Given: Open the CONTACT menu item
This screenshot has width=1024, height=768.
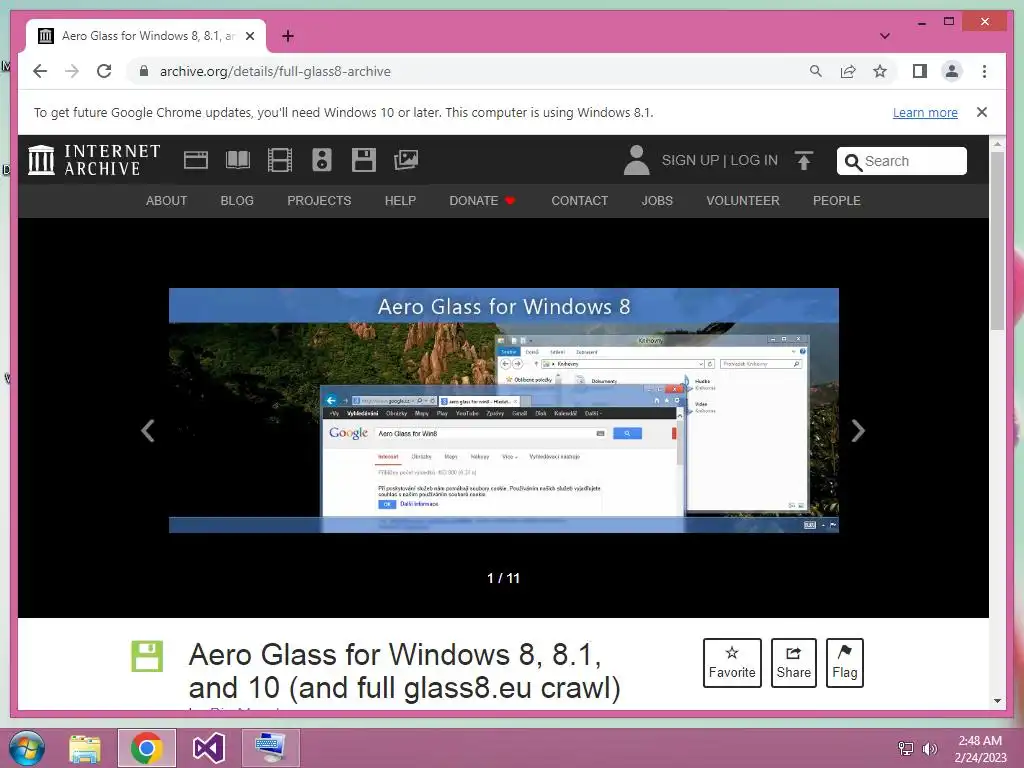Looking at the screenshot, I should pos(580,200).
